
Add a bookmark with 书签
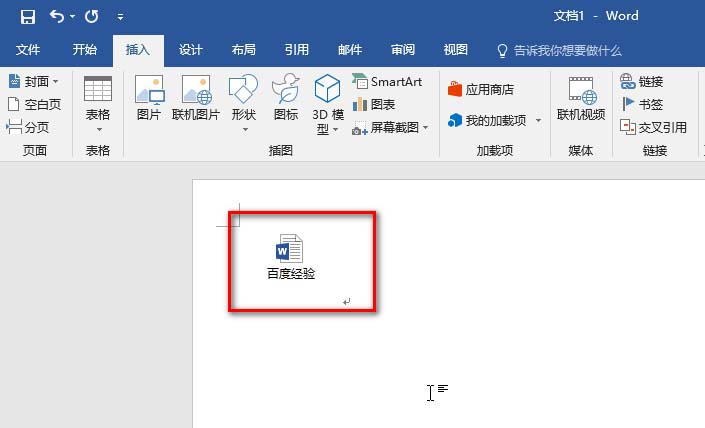point(642,104)
